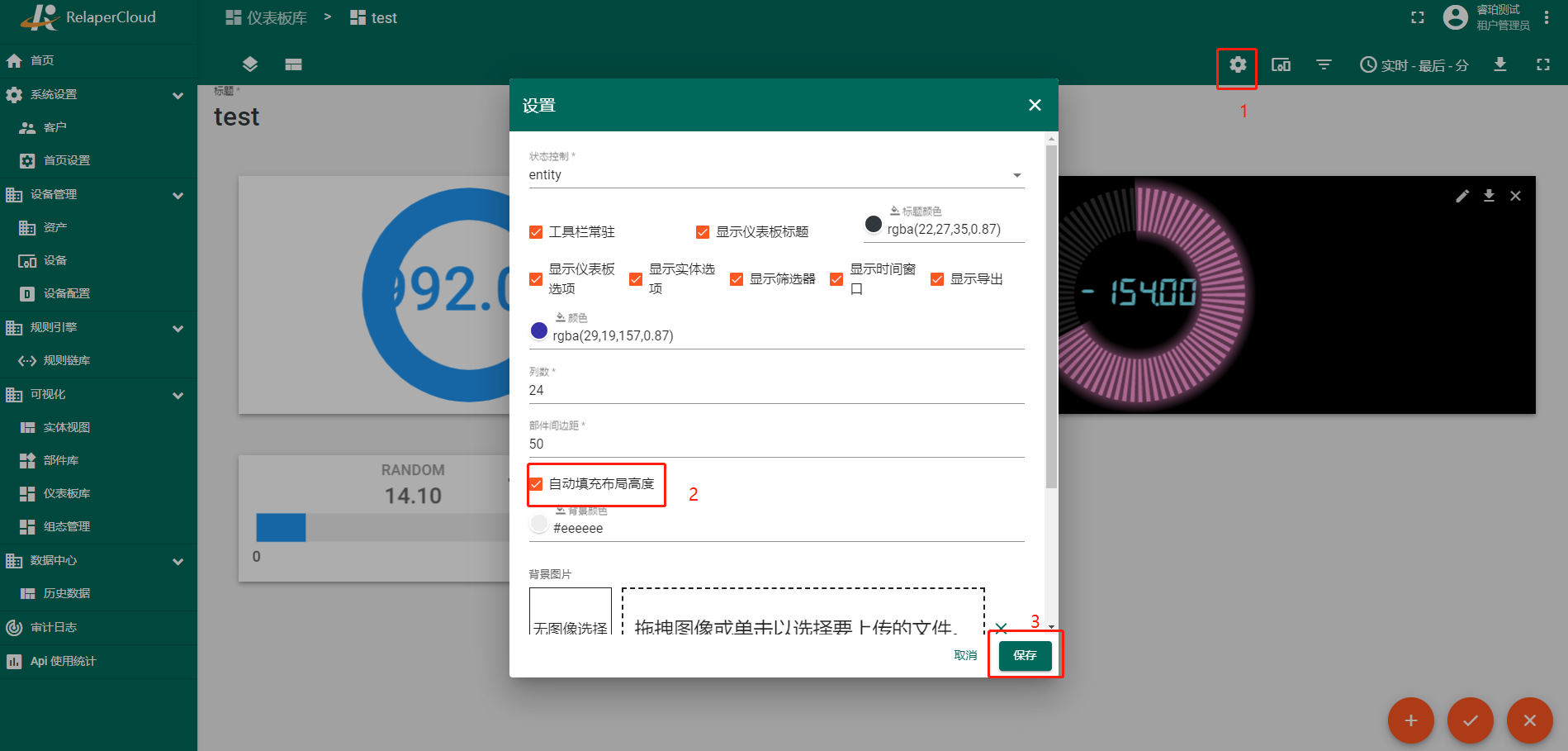Screen dimensions: 1568x751
Task: Click the background image drop zone
Action: click(x=803, y=611)
